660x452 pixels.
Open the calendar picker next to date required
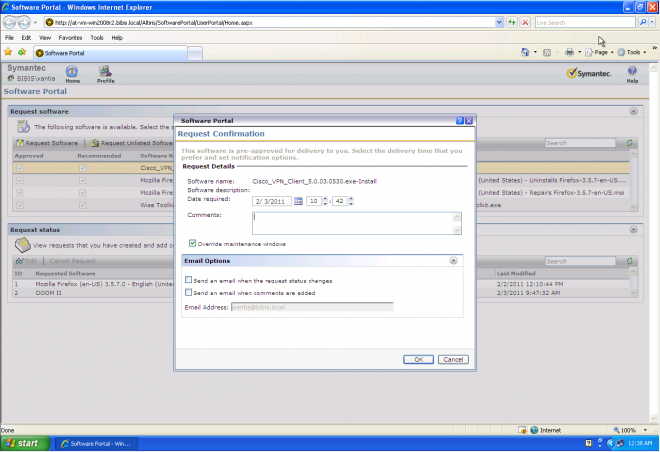point(298,201)
